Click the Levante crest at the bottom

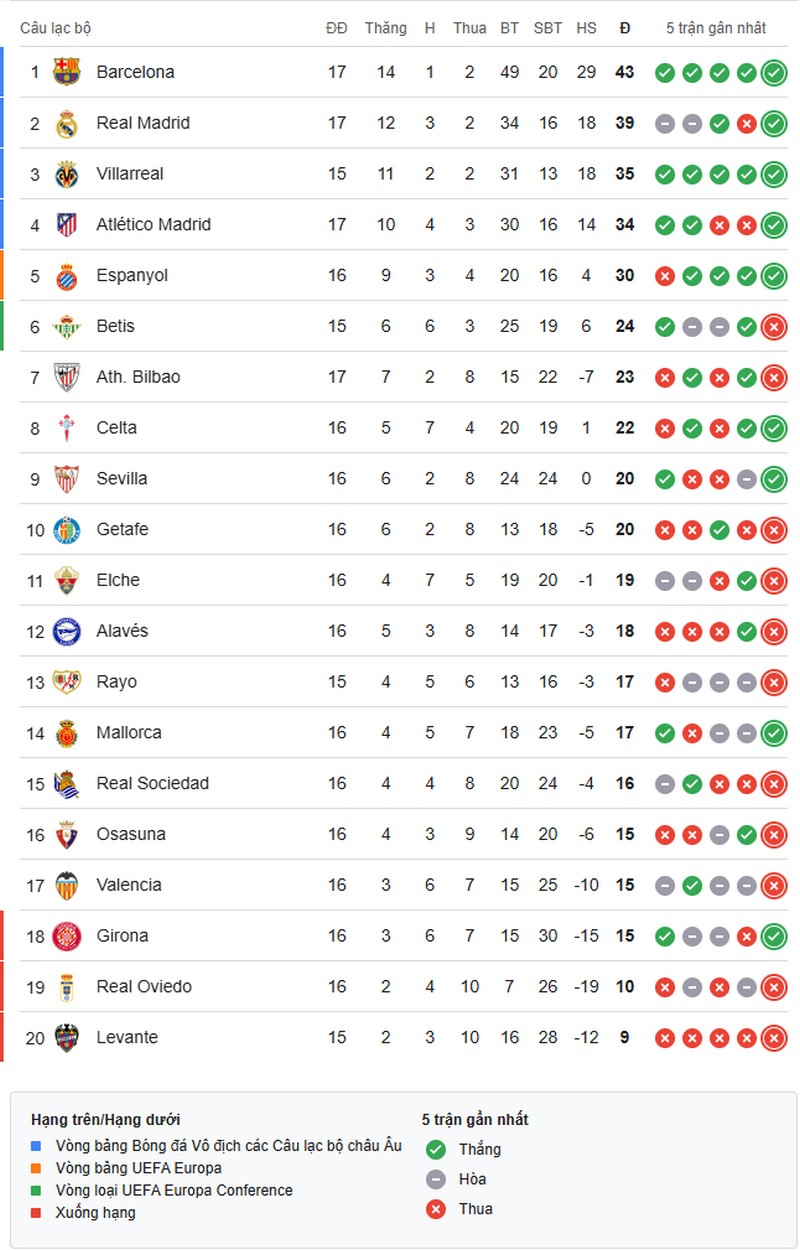coord(66,1037)
